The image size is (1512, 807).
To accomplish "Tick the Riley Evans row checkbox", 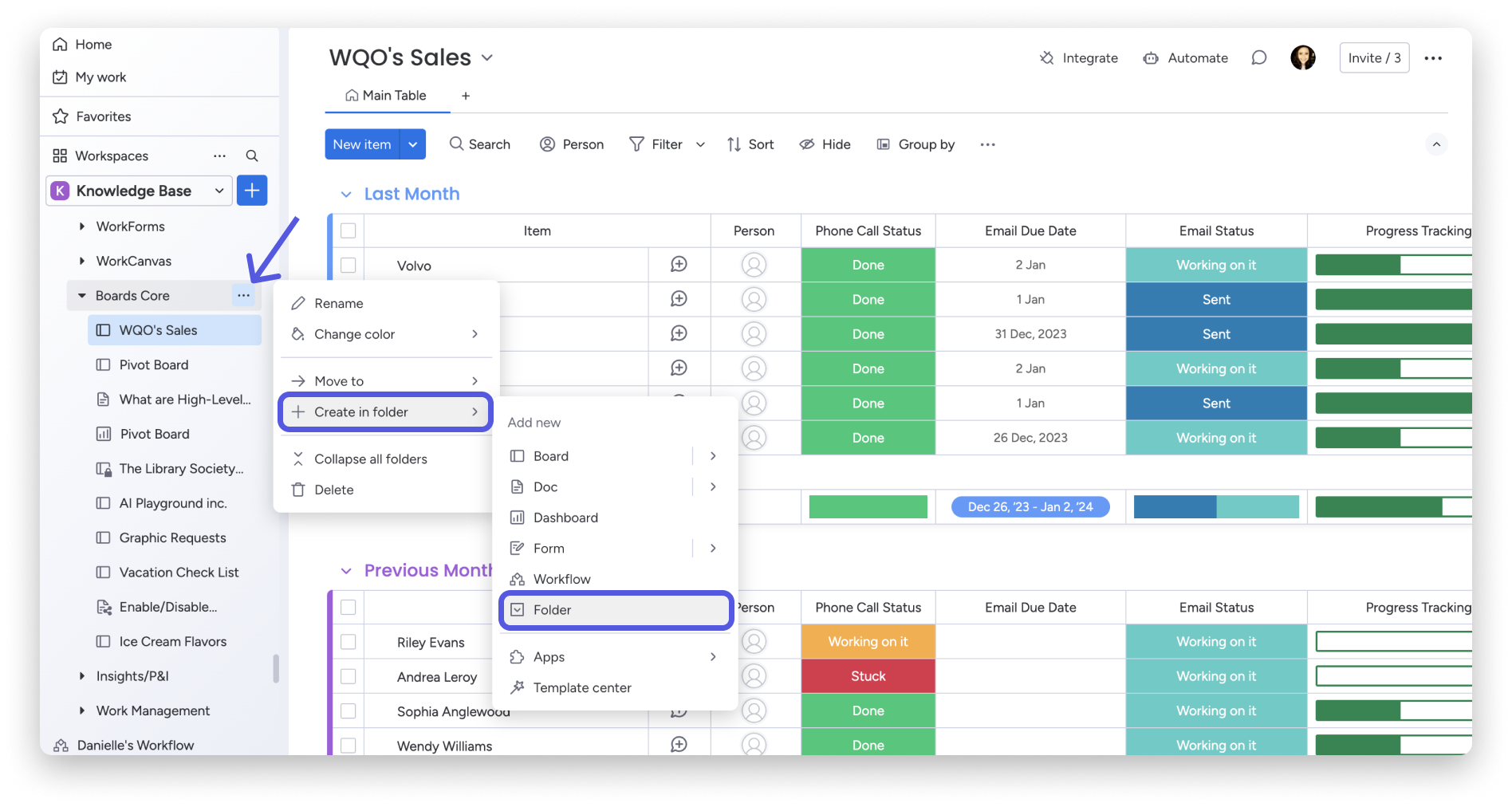I will click(348, 642).
